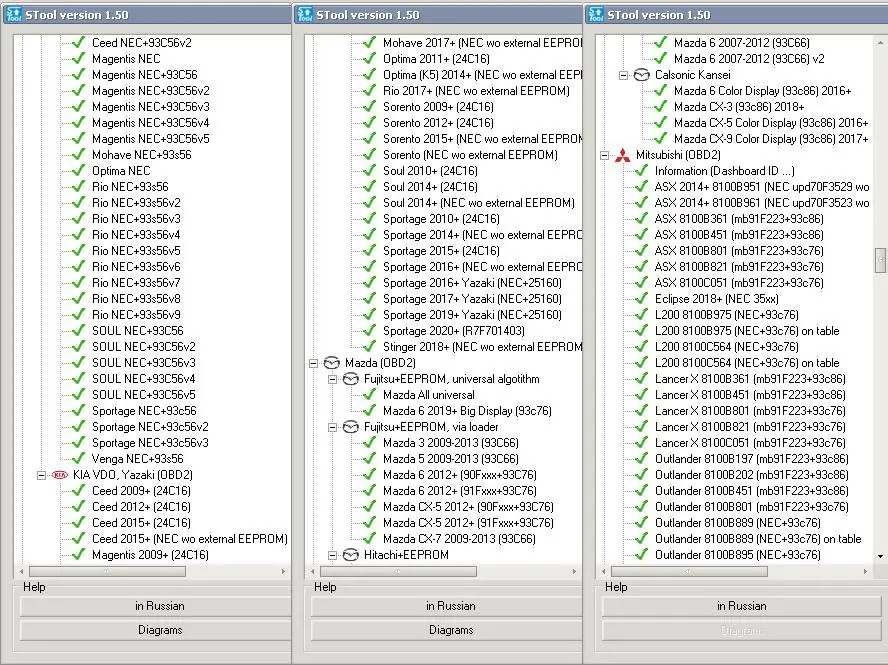Click the green checkmark beside Venga NEC+93s56
Screen dimensions: 888x665
(79, 458)
